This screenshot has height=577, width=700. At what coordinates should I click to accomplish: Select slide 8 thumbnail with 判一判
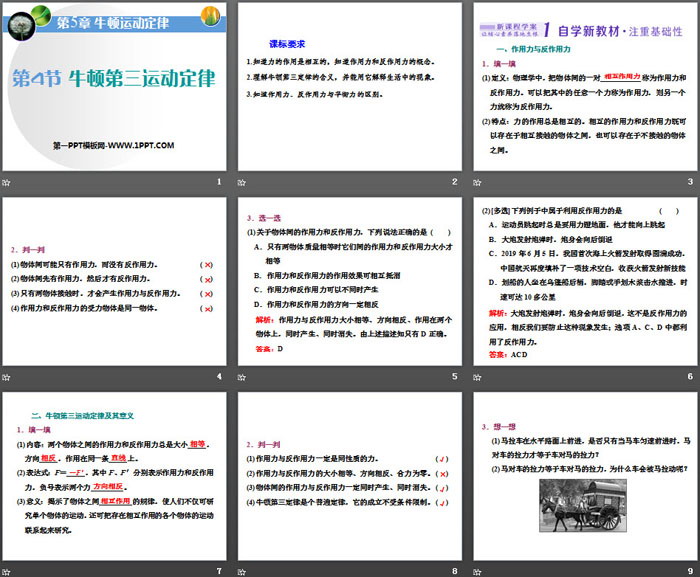[x=349, y=476]
